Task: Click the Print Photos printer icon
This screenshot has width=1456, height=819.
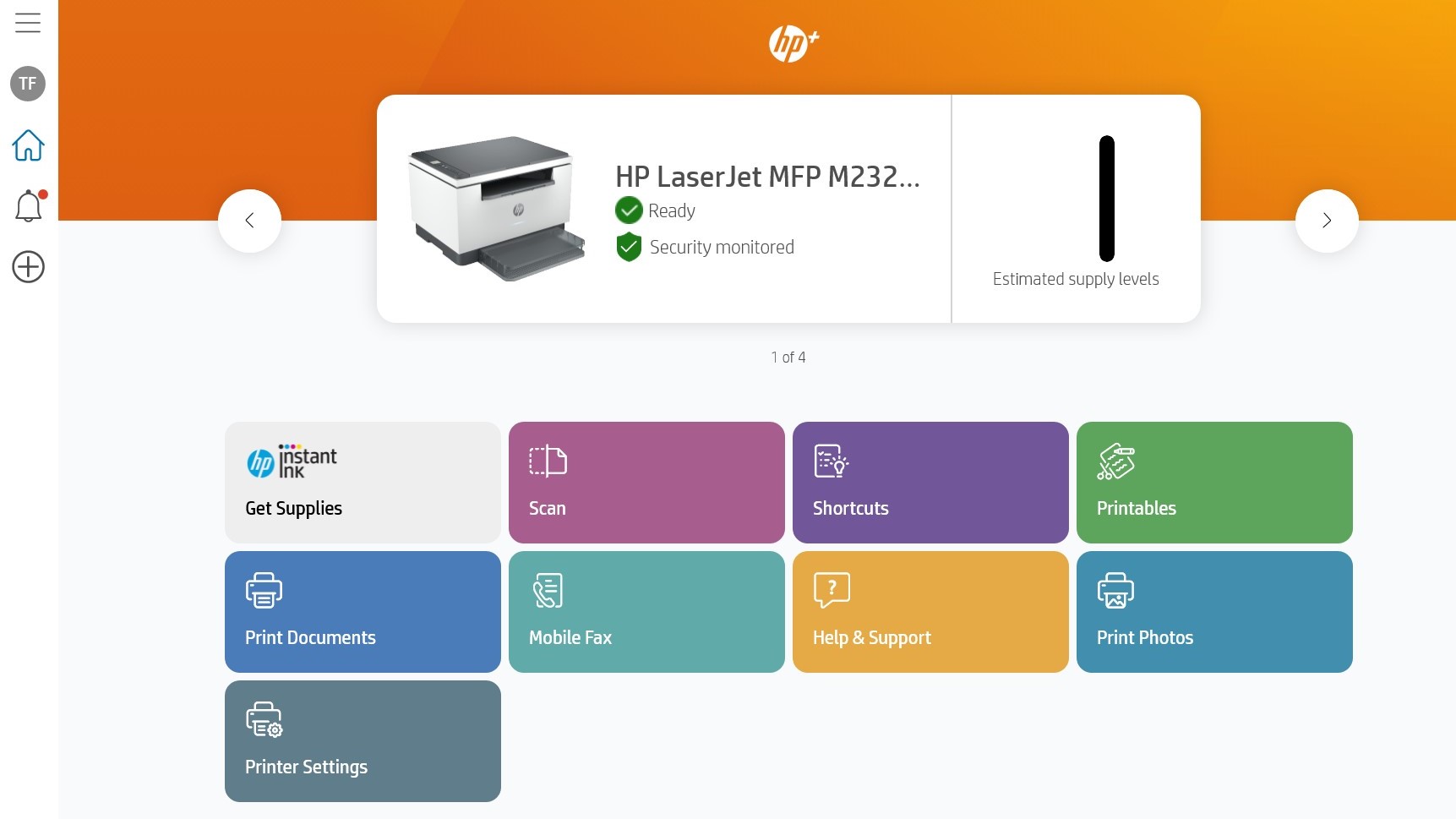Action: (x=1115, y=590)
